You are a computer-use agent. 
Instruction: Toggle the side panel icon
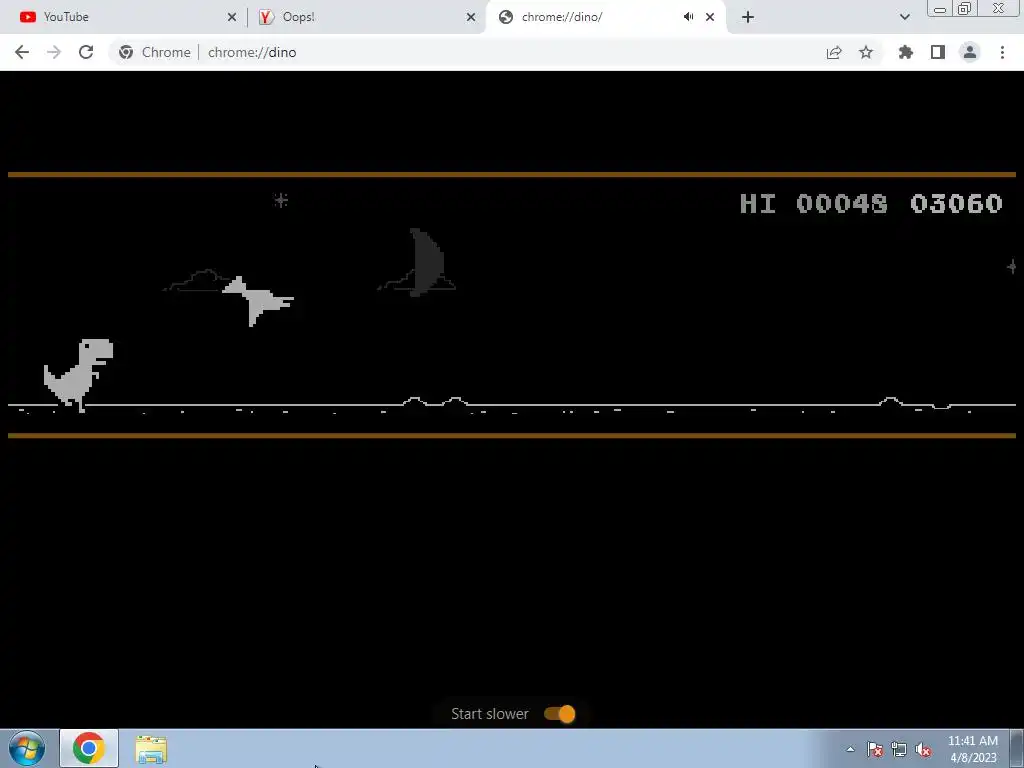click(938, 52)
